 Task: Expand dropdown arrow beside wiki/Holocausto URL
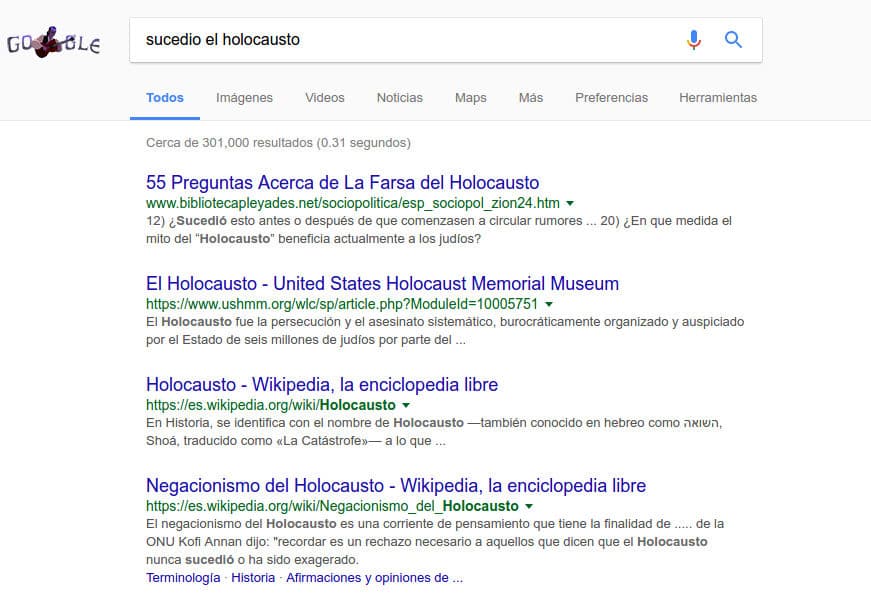(x=406, y=406)
